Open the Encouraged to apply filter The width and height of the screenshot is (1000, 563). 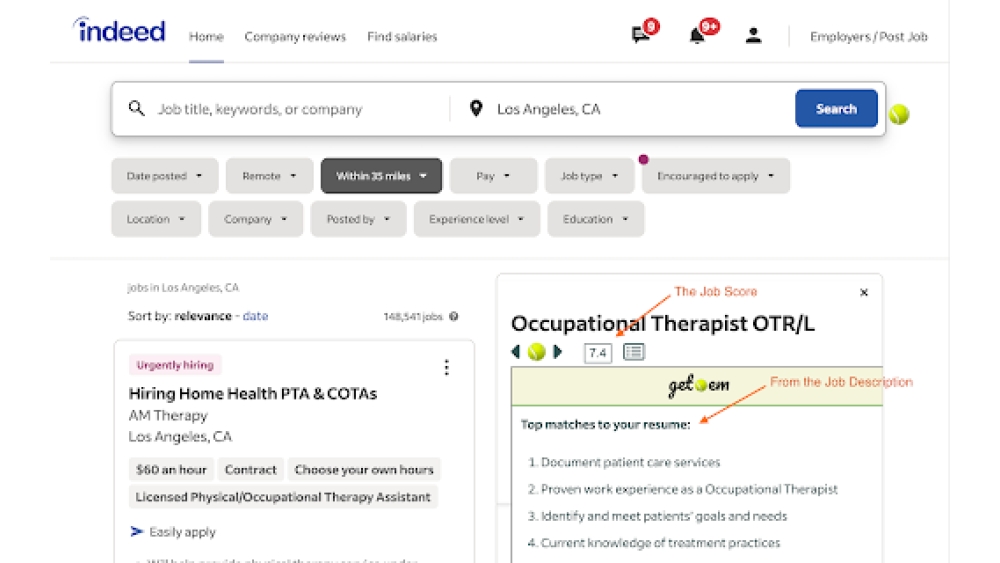[716, 176]
